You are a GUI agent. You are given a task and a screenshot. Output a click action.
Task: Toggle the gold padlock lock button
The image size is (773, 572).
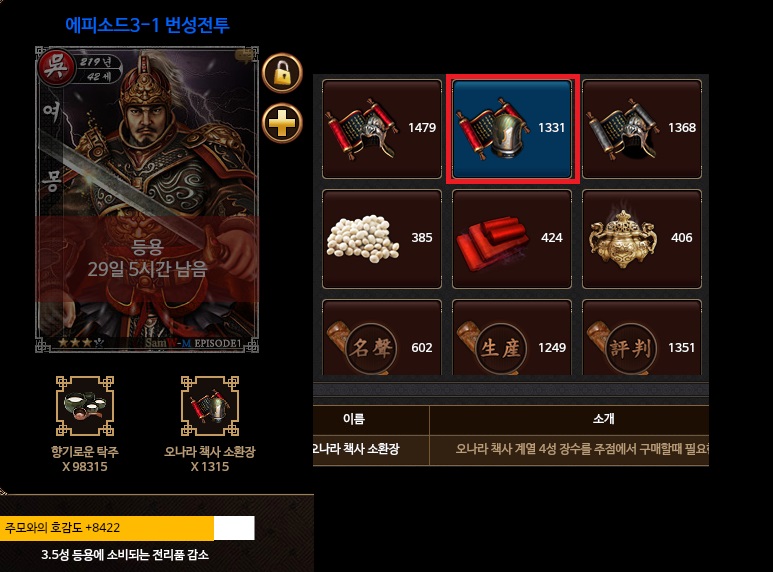282,73
